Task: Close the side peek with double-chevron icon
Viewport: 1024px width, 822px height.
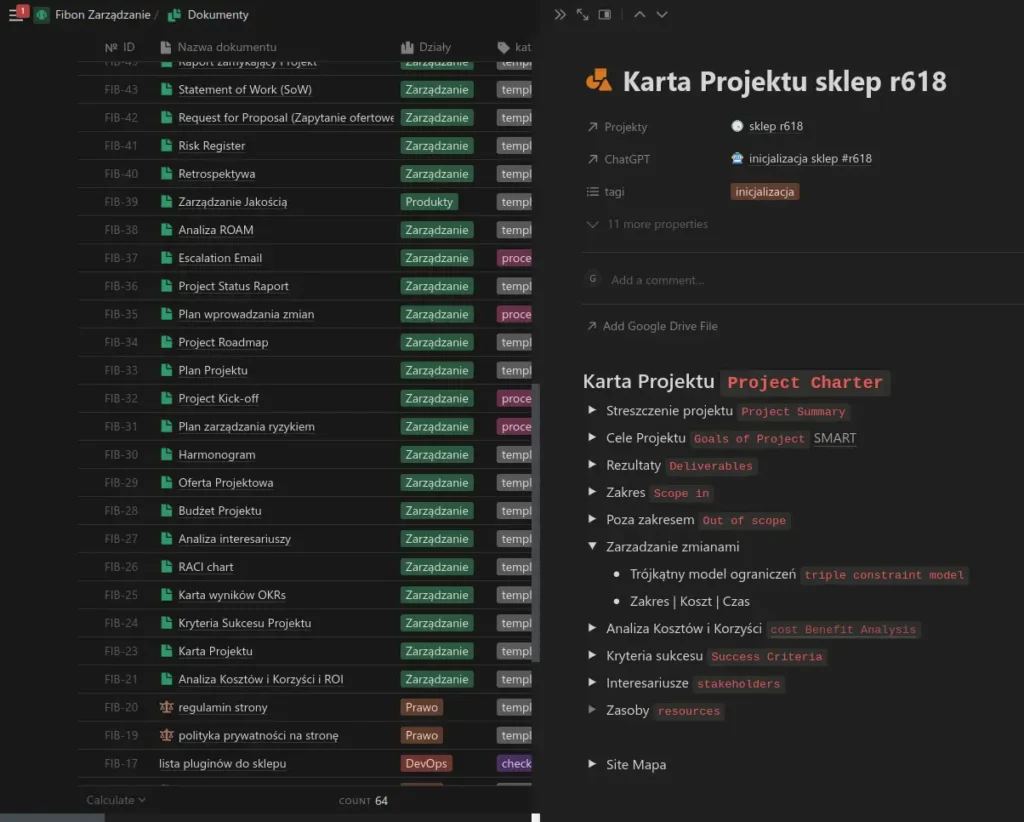Action: coord(559,14)
